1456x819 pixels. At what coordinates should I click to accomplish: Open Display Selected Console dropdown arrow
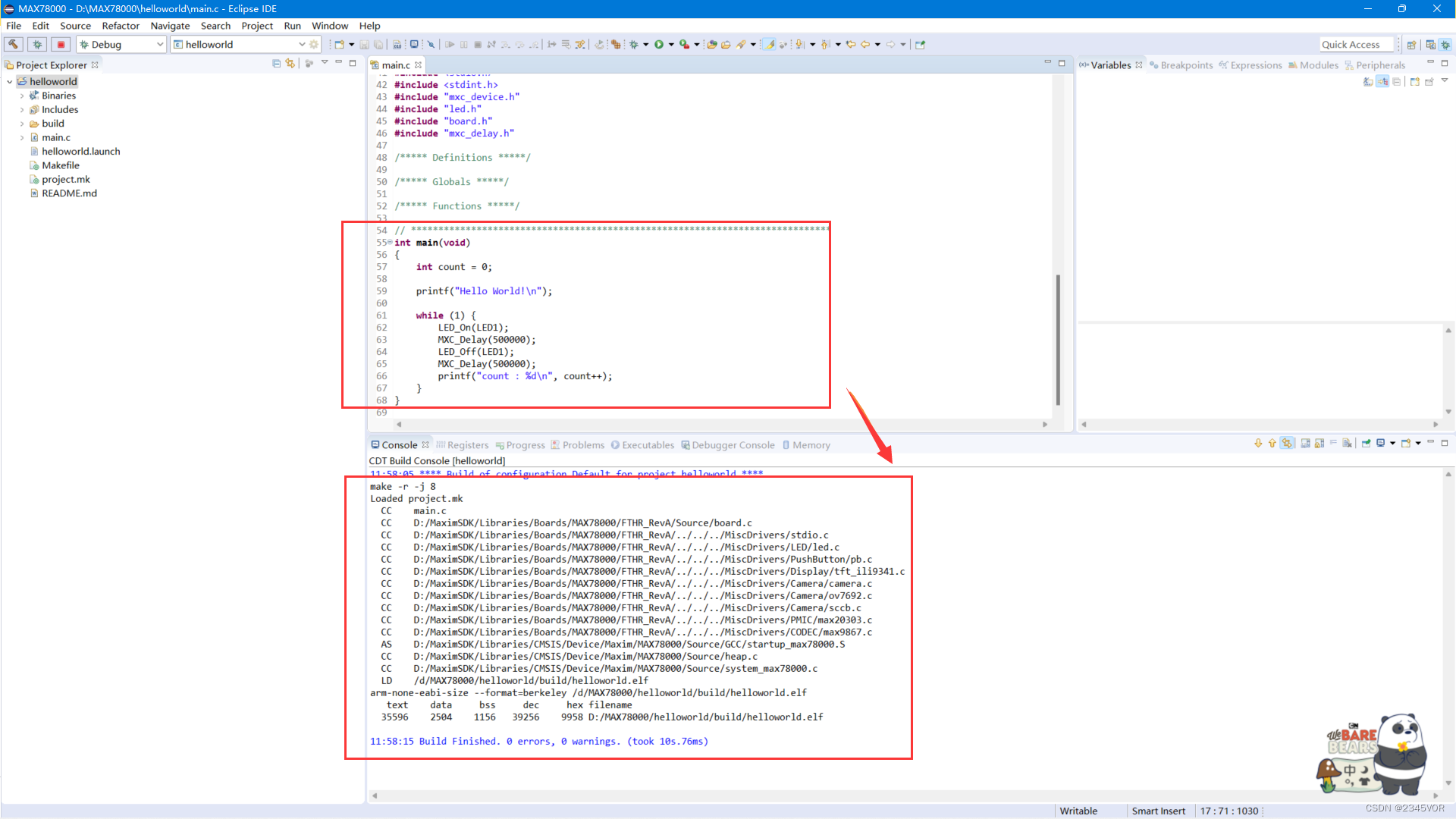(1392, 444)
